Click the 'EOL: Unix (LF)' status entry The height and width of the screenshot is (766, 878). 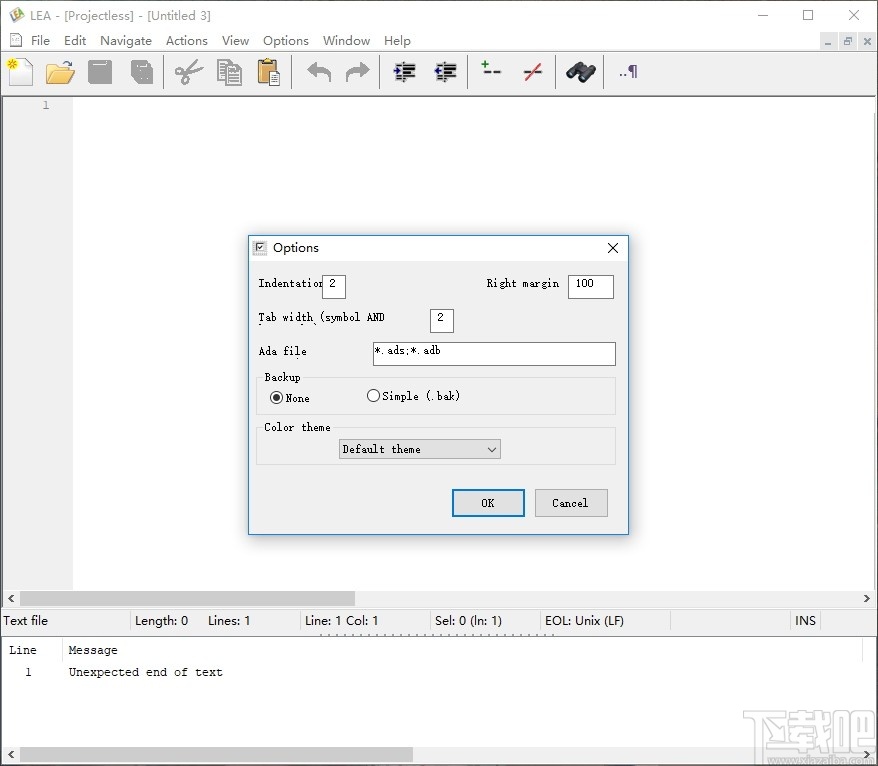point(585,620)
